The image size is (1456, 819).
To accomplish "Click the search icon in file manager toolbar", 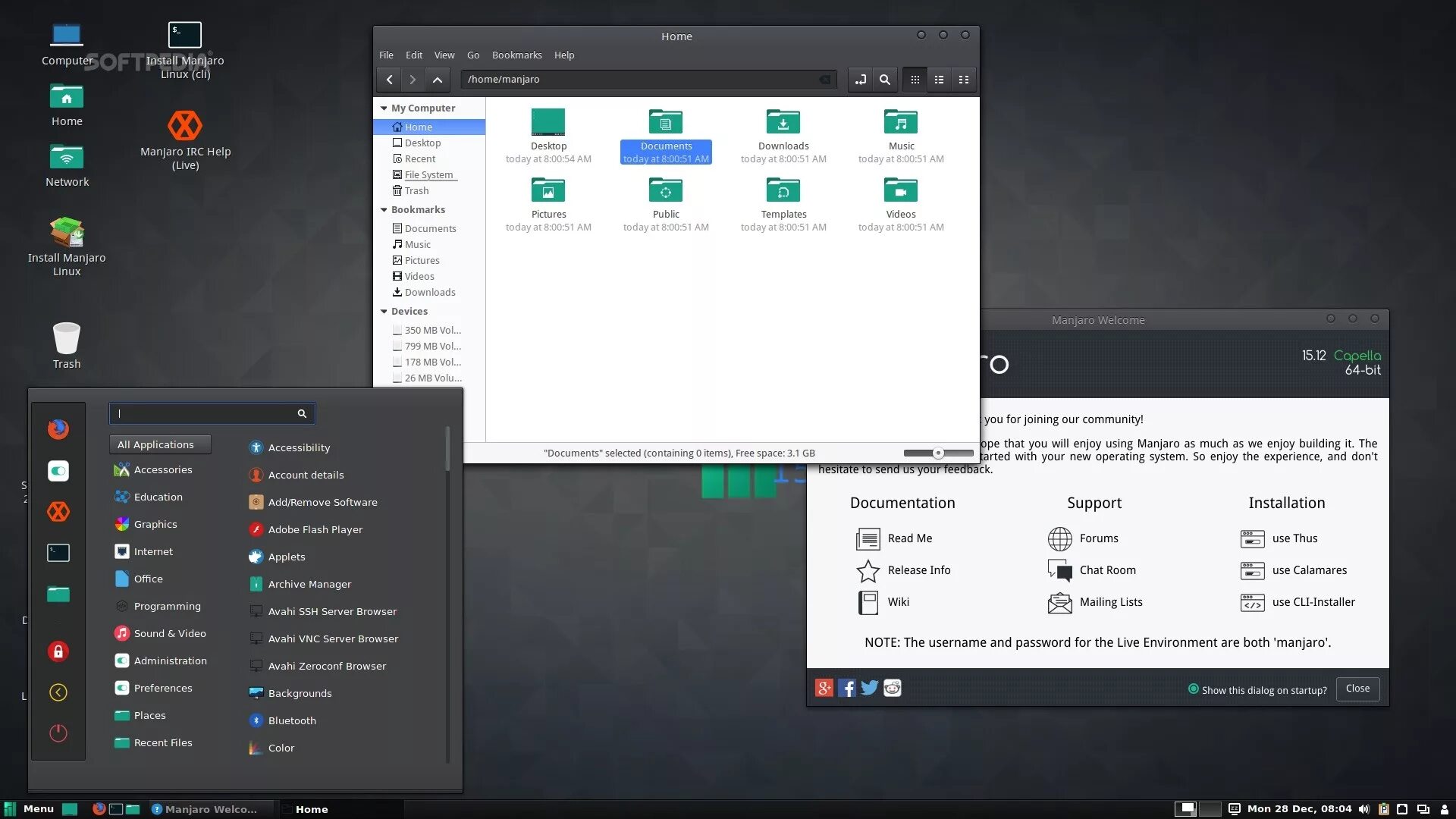I will [884, 80].
